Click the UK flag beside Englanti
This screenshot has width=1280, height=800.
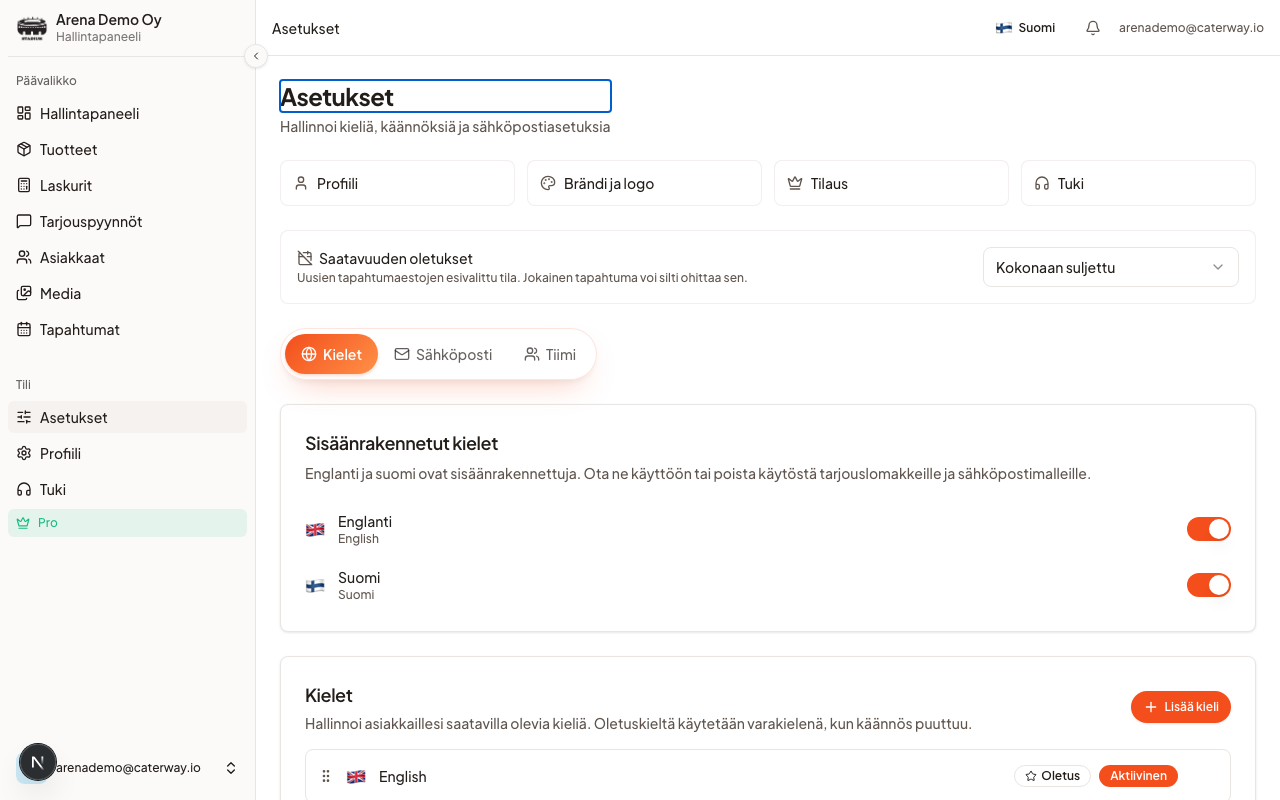[x=315, y=530]
